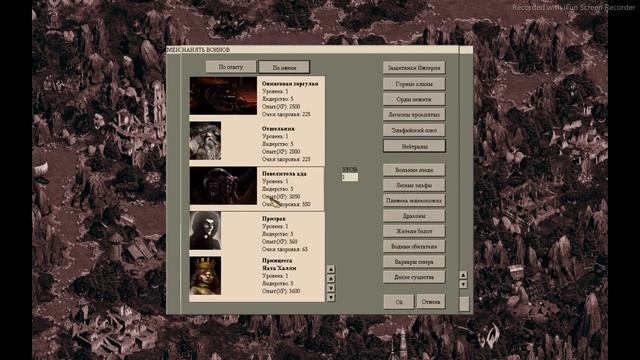
Task: Select the Принцесса Яата Халли portrait
Action: (x=205, y=276)
